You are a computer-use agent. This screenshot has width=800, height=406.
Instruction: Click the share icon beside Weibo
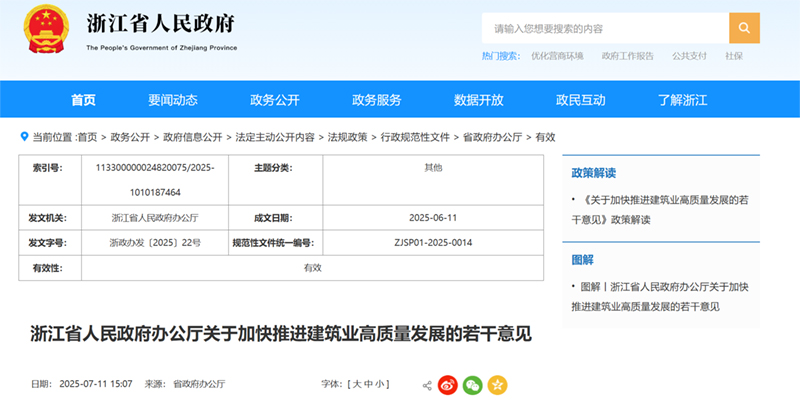pyautogui.click(x=427, y=384)
